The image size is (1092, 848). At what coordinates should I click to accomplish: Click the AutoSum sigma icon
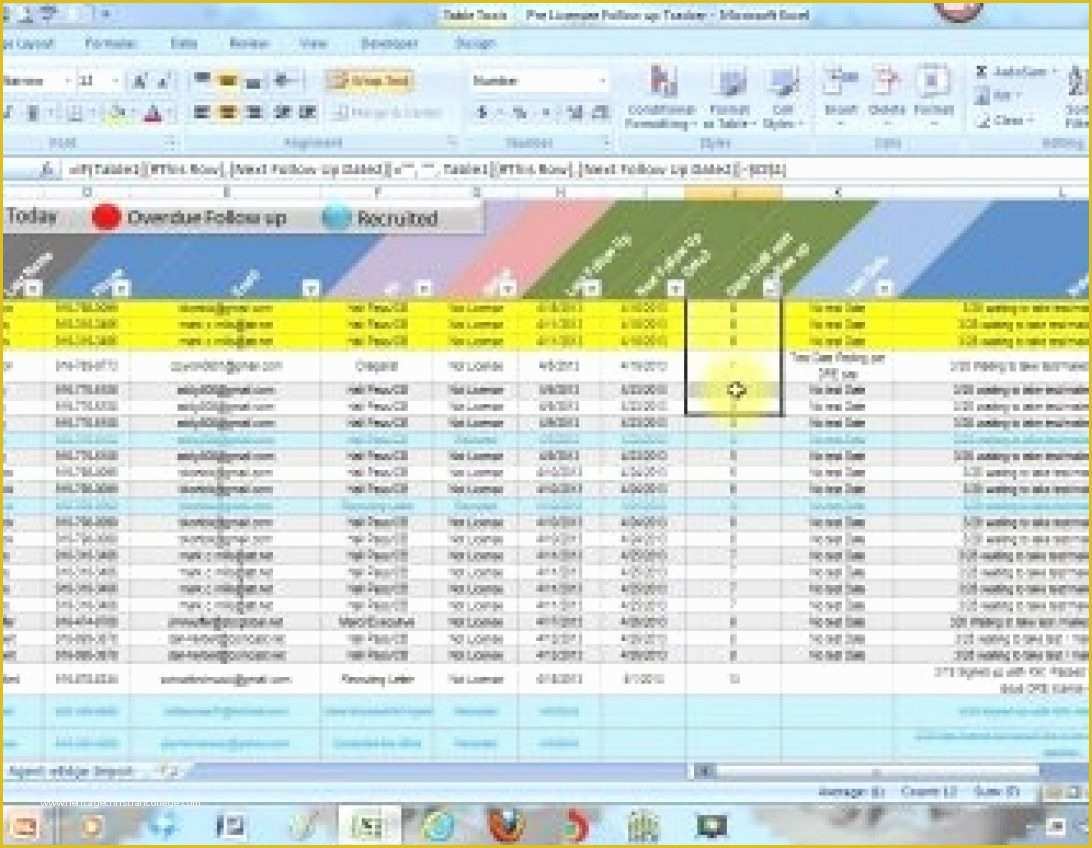[981, 72]
